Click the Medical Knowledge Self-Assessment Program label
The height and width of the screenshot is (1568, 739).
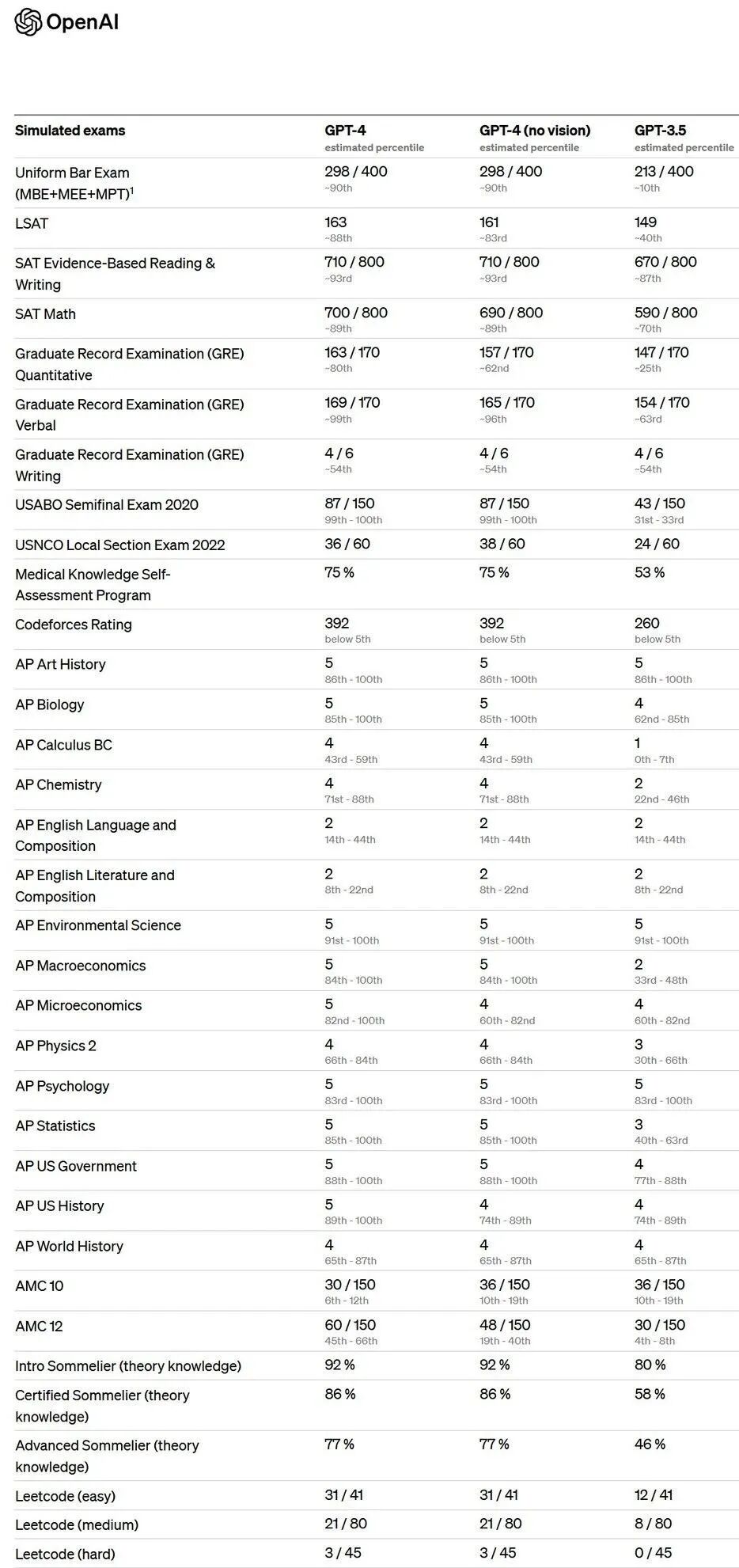tap(93, 585)
